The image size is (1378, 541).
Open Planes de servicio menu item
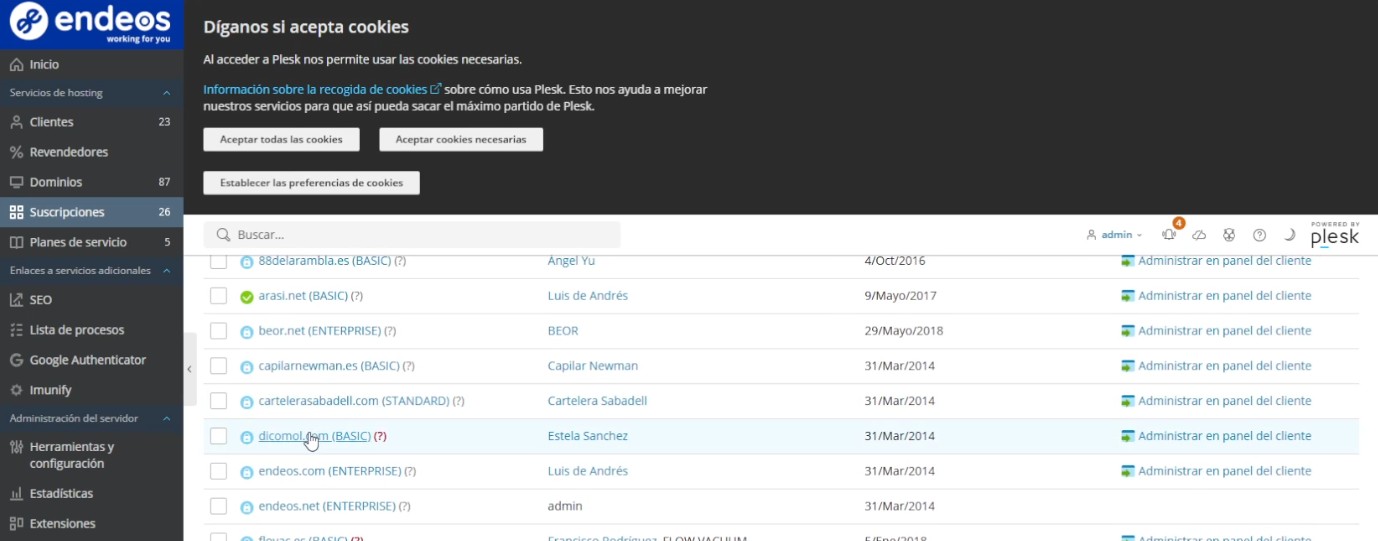(78, 242)
